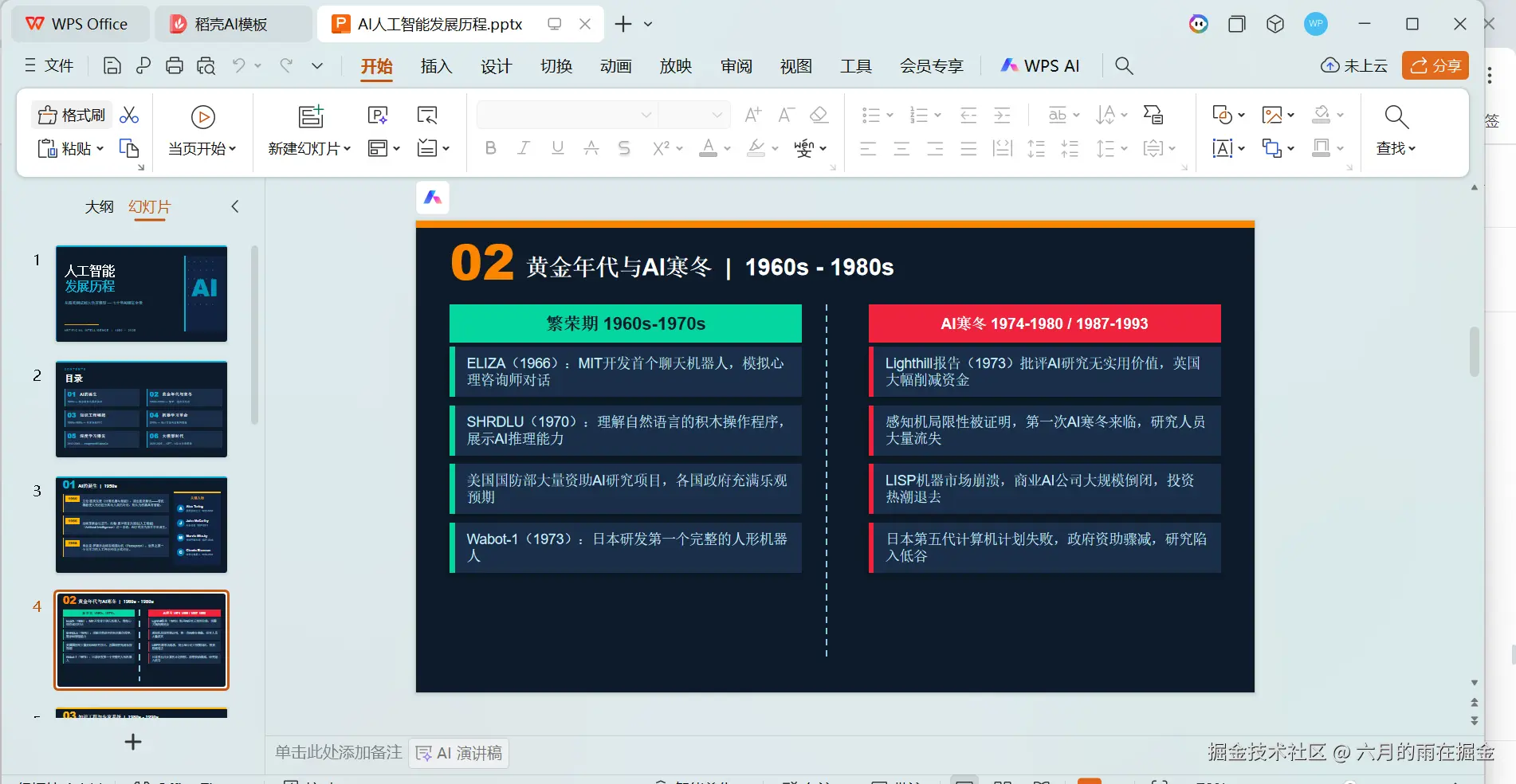1516x784 pixels.
Task: Click the Redo arrow icon
Action: [x=286, y=65]
